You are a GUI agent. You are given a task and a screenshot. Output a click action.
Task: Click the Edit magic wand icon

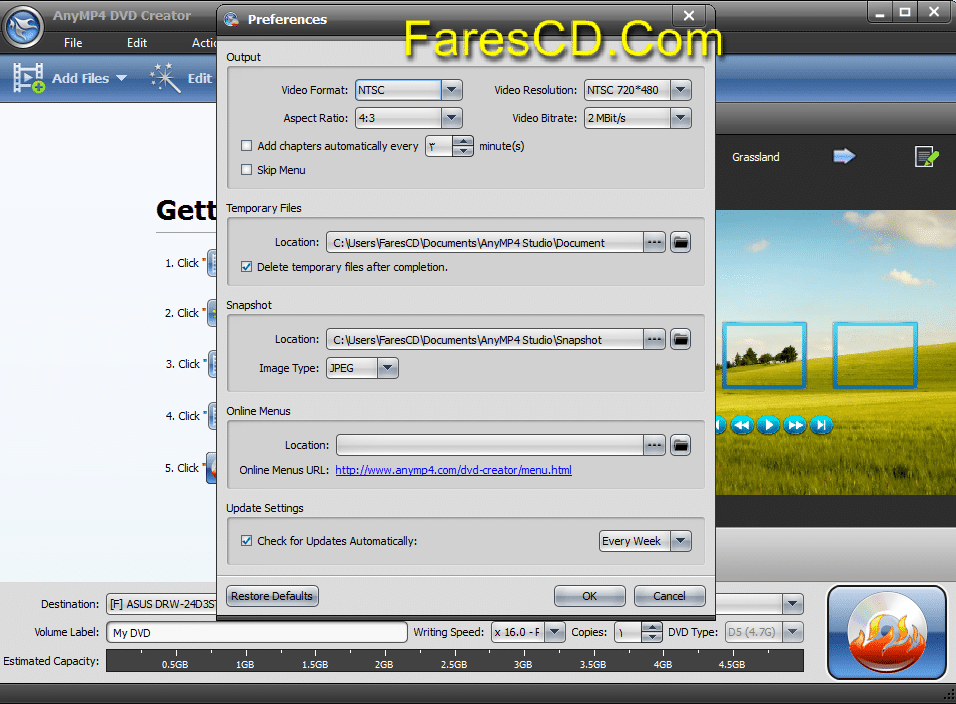tap(165, 78)
